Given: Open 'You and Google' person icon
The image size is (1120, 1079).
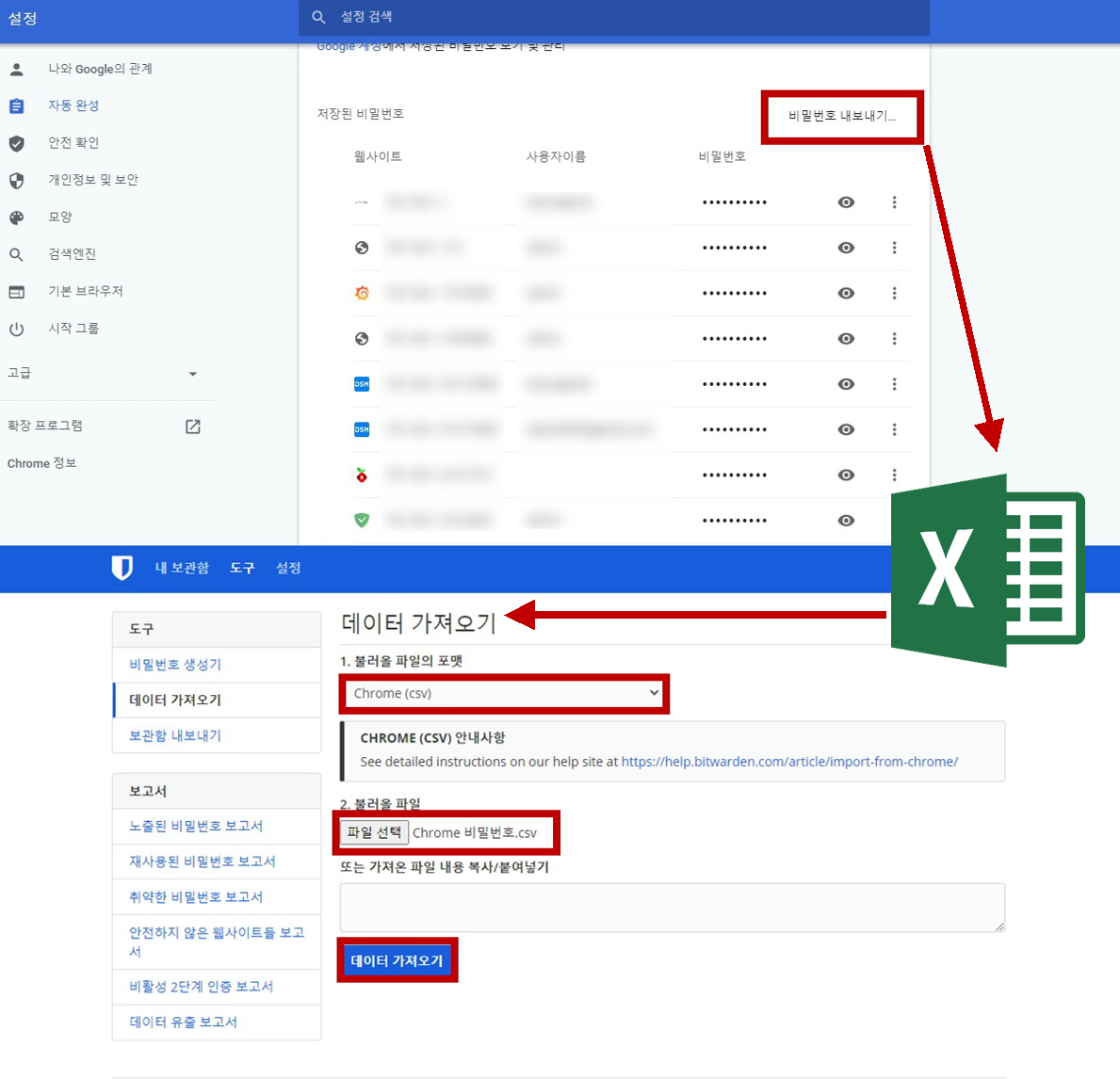Looking at the screenshot, I should click(x=16, y=70).
